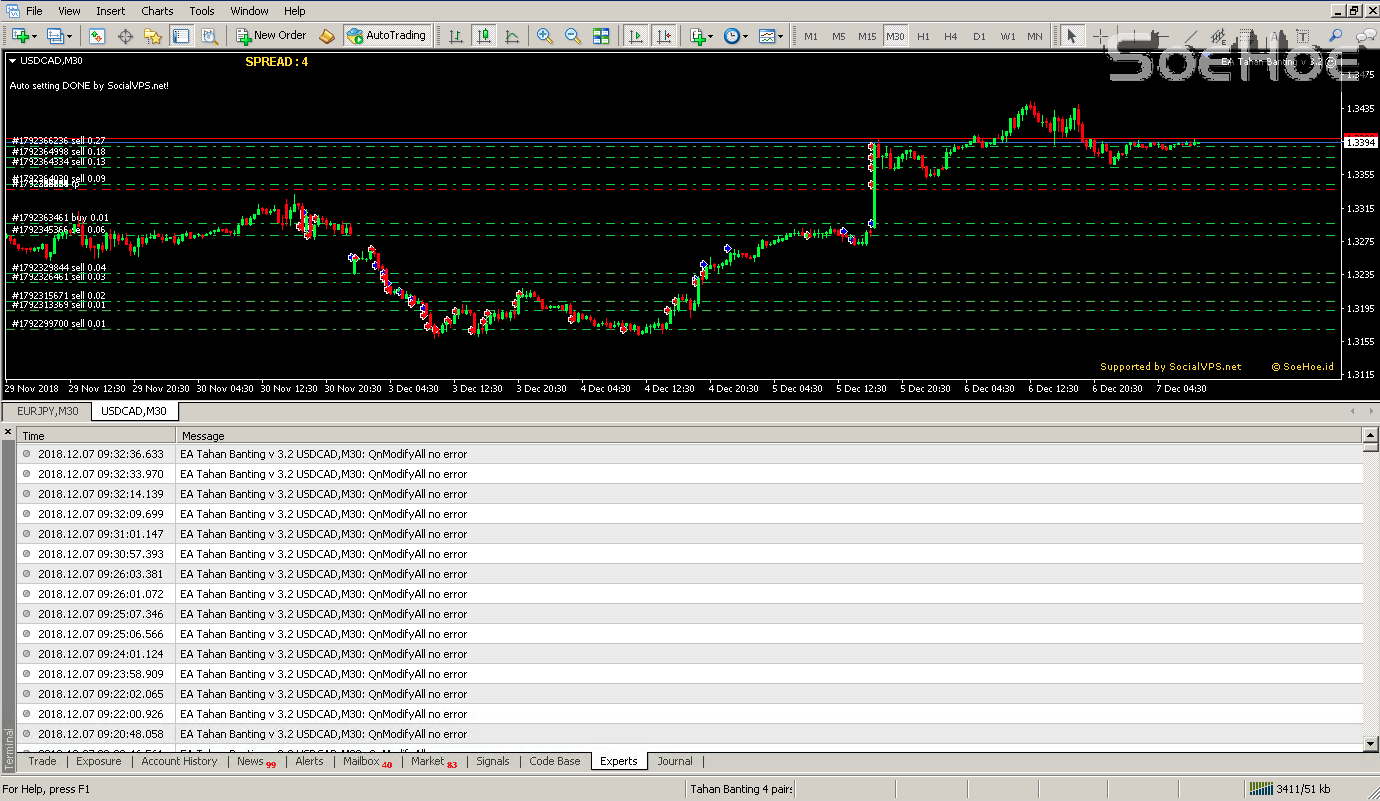Zoom in on the chart
This screenshot has height=801, width=1380.
point(546,35)
